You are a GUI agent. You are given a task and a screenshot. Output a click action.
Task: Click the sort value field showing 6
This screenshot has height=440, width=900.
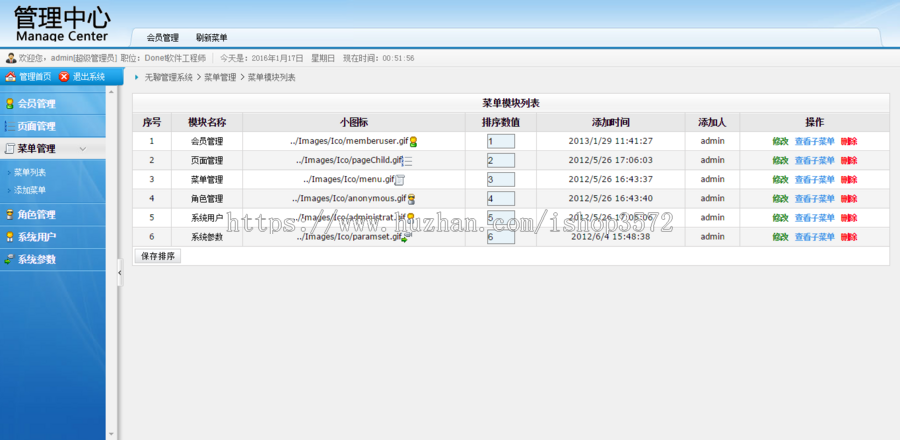coord(501,237)
